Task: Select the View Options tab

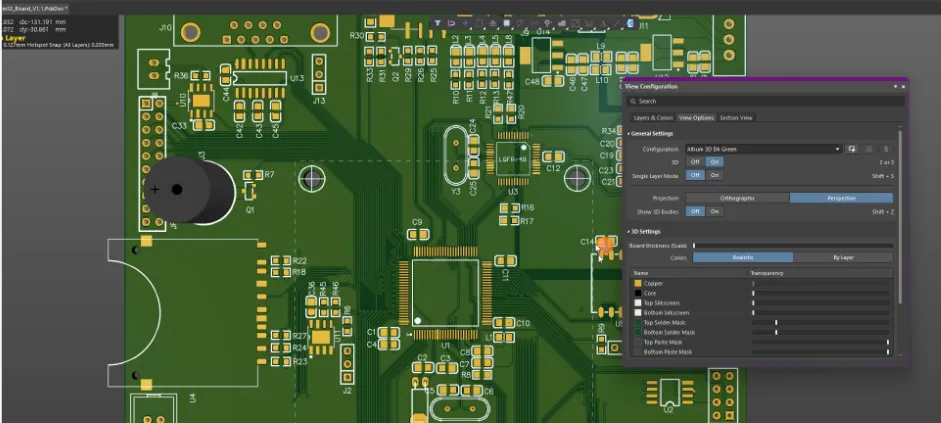Action: (x=696, y=118)
